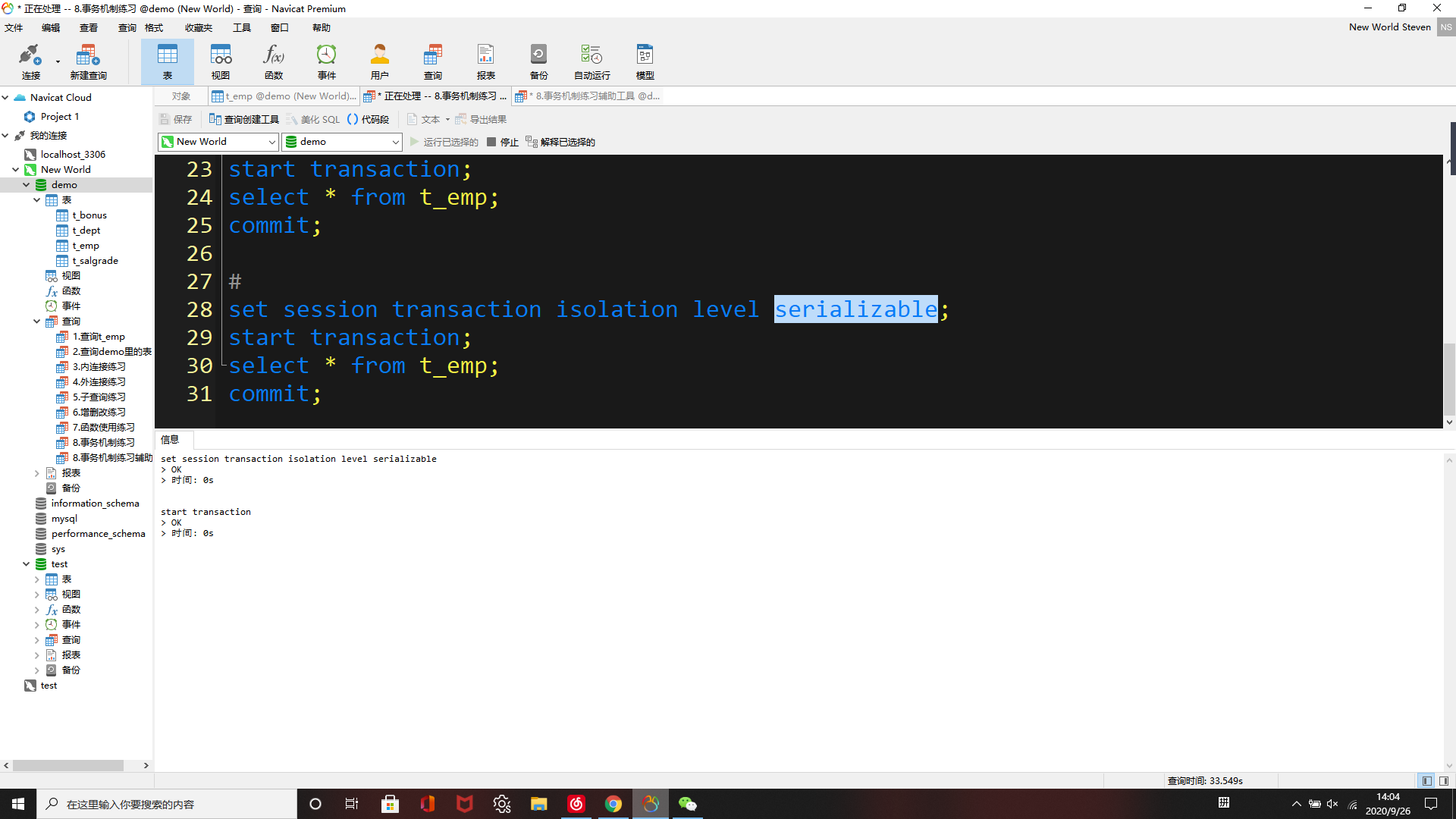Image resolution: width=1456 pixels, height=819 pixels.
Task: Expand the 报表 node under demo
Action: (x=36, y=473)
